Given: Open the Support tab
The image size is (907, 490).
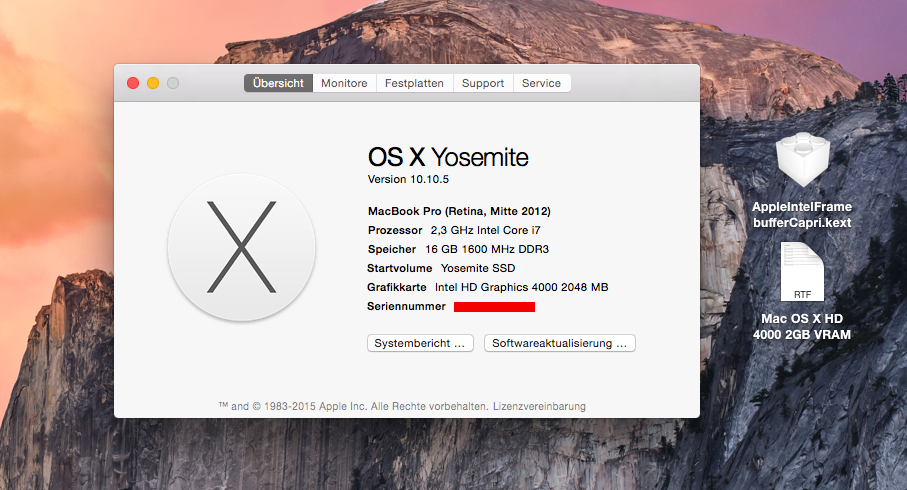Looking at the screenshot, I should coord(483,83).
